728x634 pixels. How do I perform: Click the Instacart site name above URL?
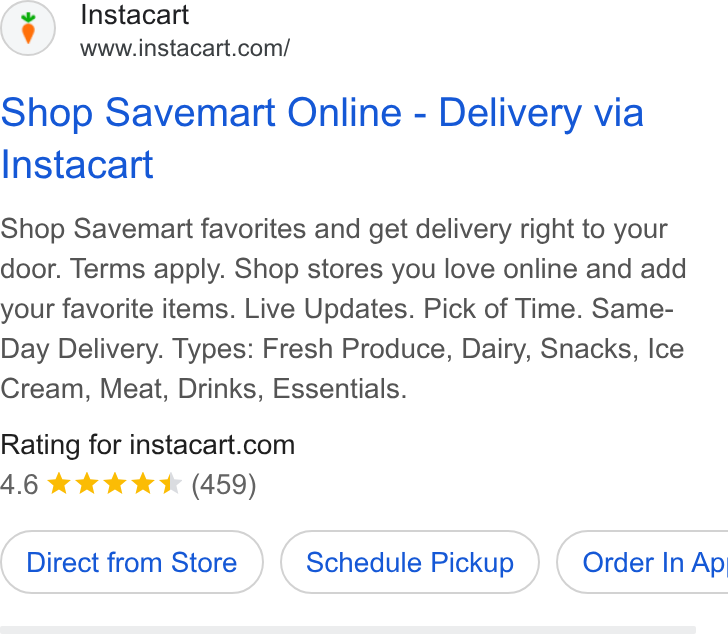(135, 15)
